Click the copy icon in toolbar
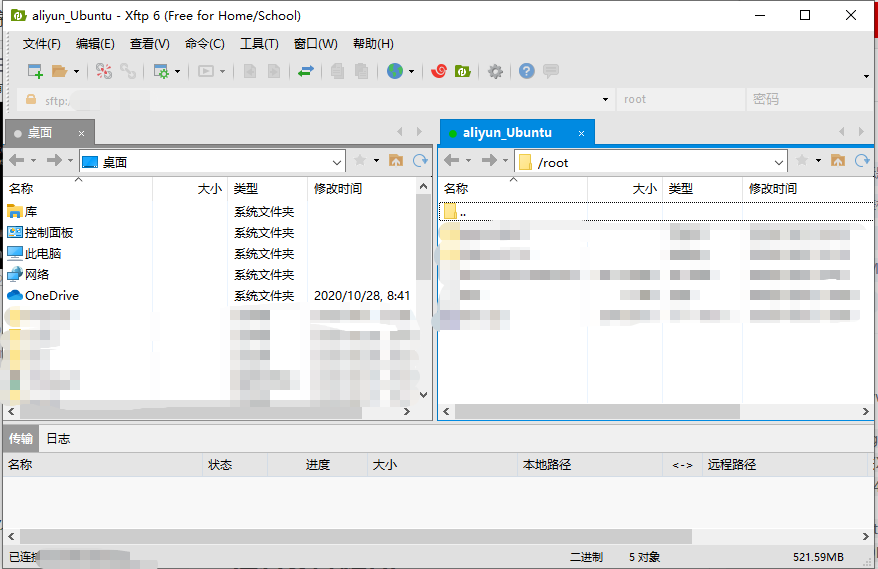 [337, 71]
